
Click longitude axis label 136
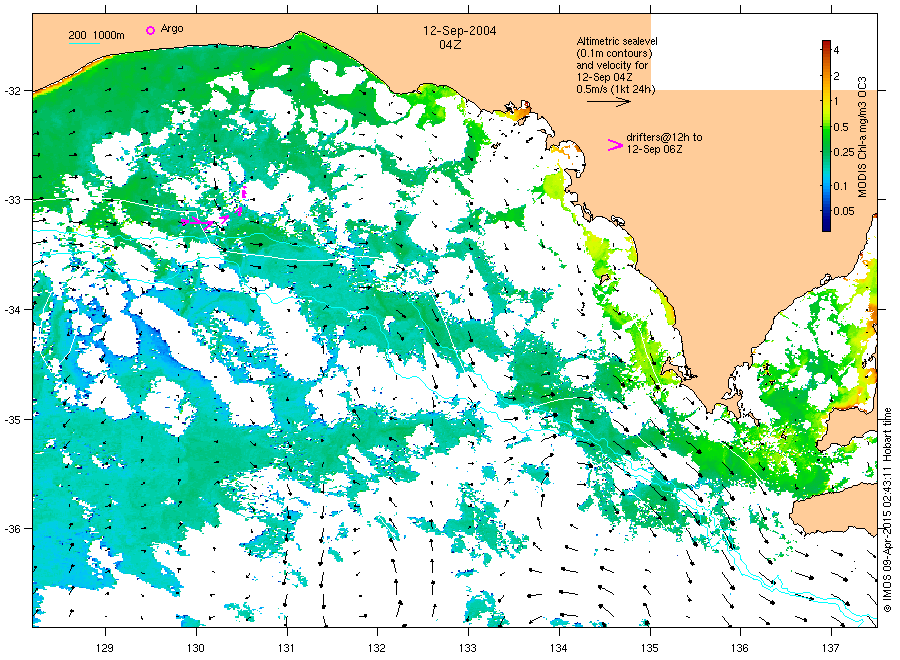(x=740, y=649)
